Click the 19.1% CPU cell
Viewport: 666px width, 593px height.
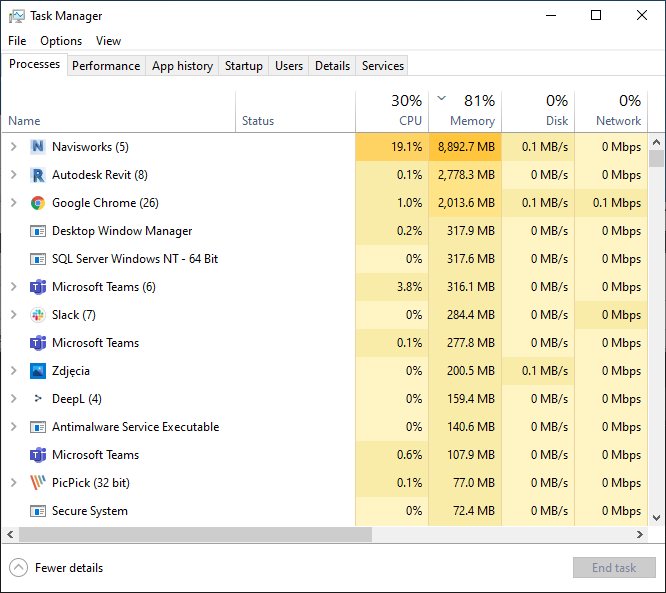tap(392, 147)
